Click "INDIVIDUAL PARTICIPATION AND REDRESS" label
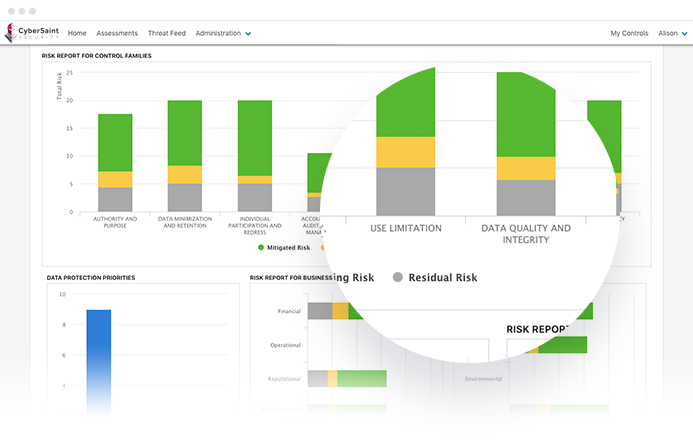693x448 pixels. pyautogui.click(x=255, y=225)
